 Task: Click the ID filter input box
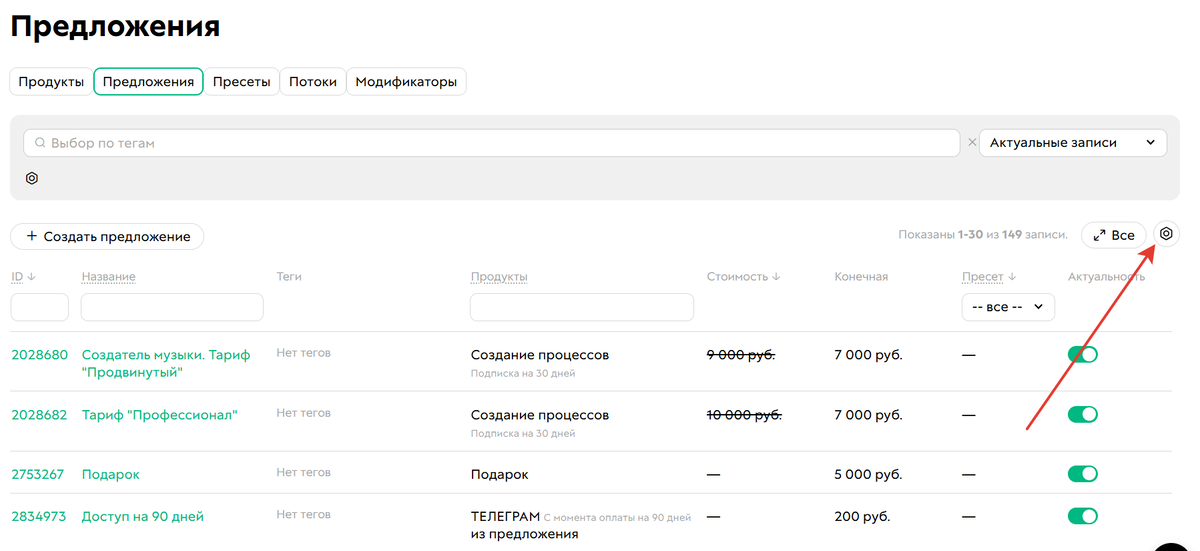[x=39, y=307]
